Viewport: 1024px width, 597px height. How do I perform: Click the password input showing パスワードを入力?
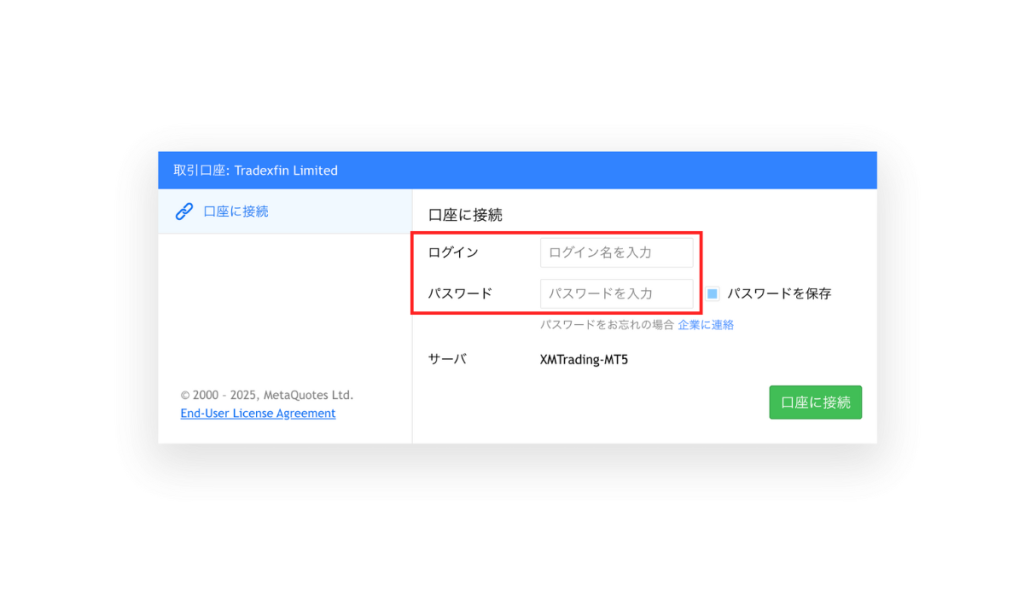tap(617, 293)
